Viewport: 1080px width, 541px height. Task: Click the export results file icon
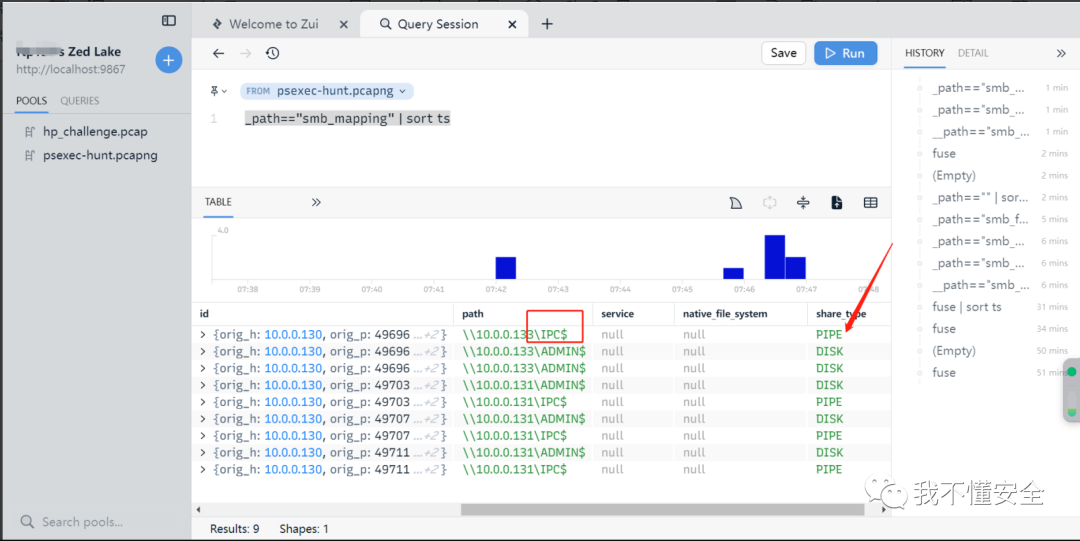837,203
